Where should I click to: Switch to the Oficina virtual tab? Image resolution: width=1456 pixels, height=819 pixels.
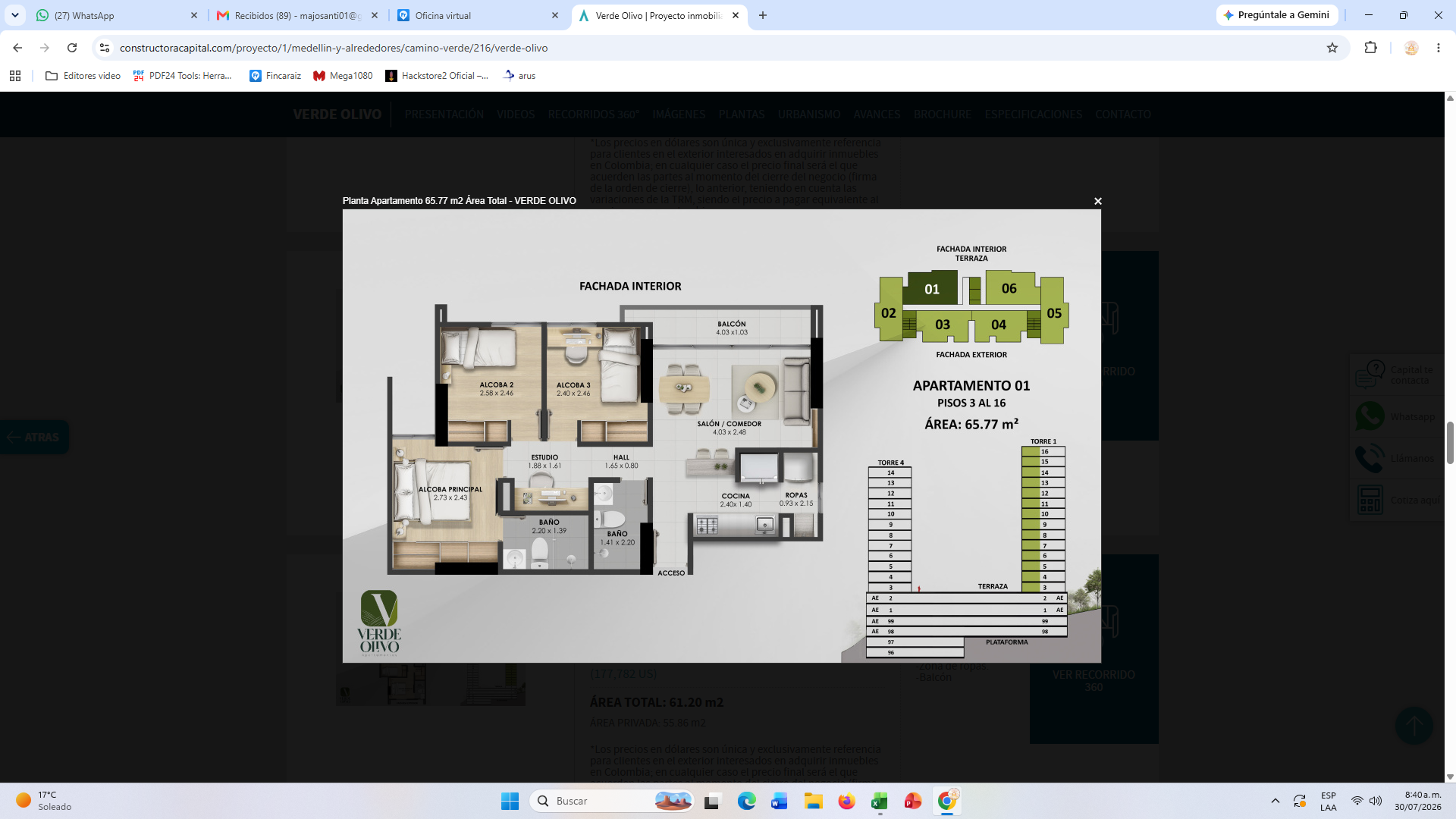coord(478,15)
